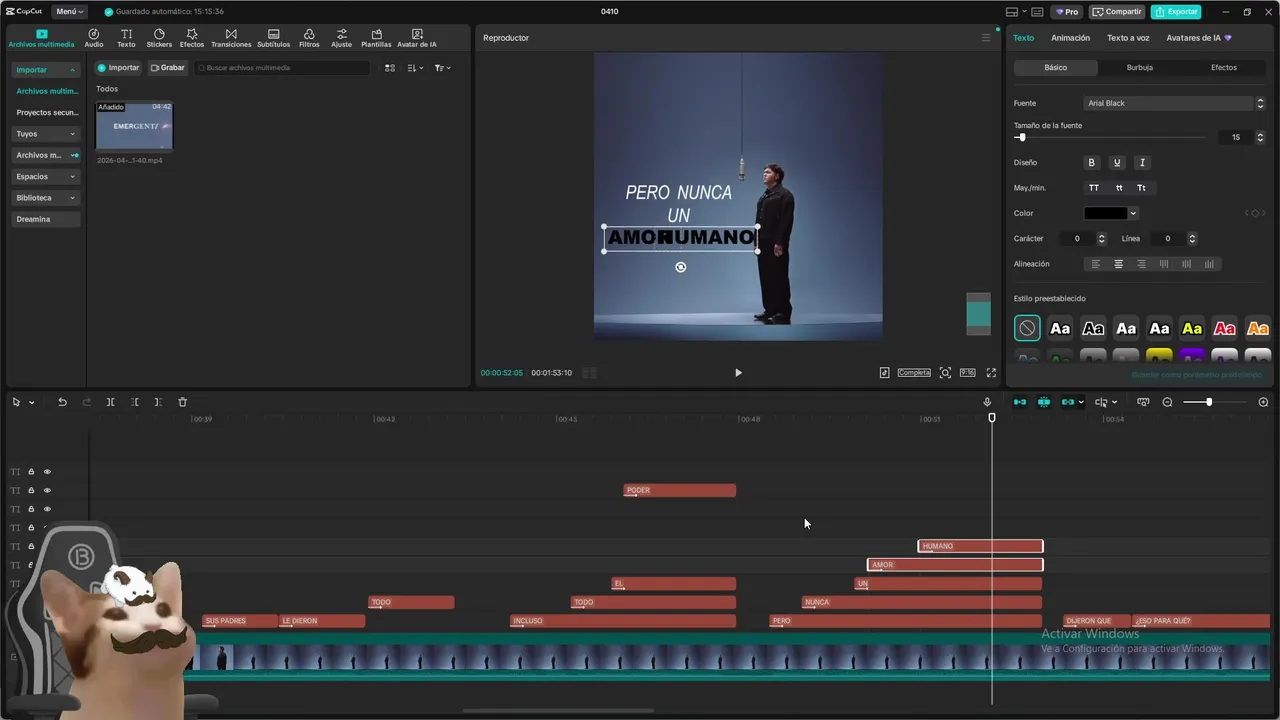Split the clip at the playhead
This screenshot has height=720, width=1280.
tap(110, 402)
